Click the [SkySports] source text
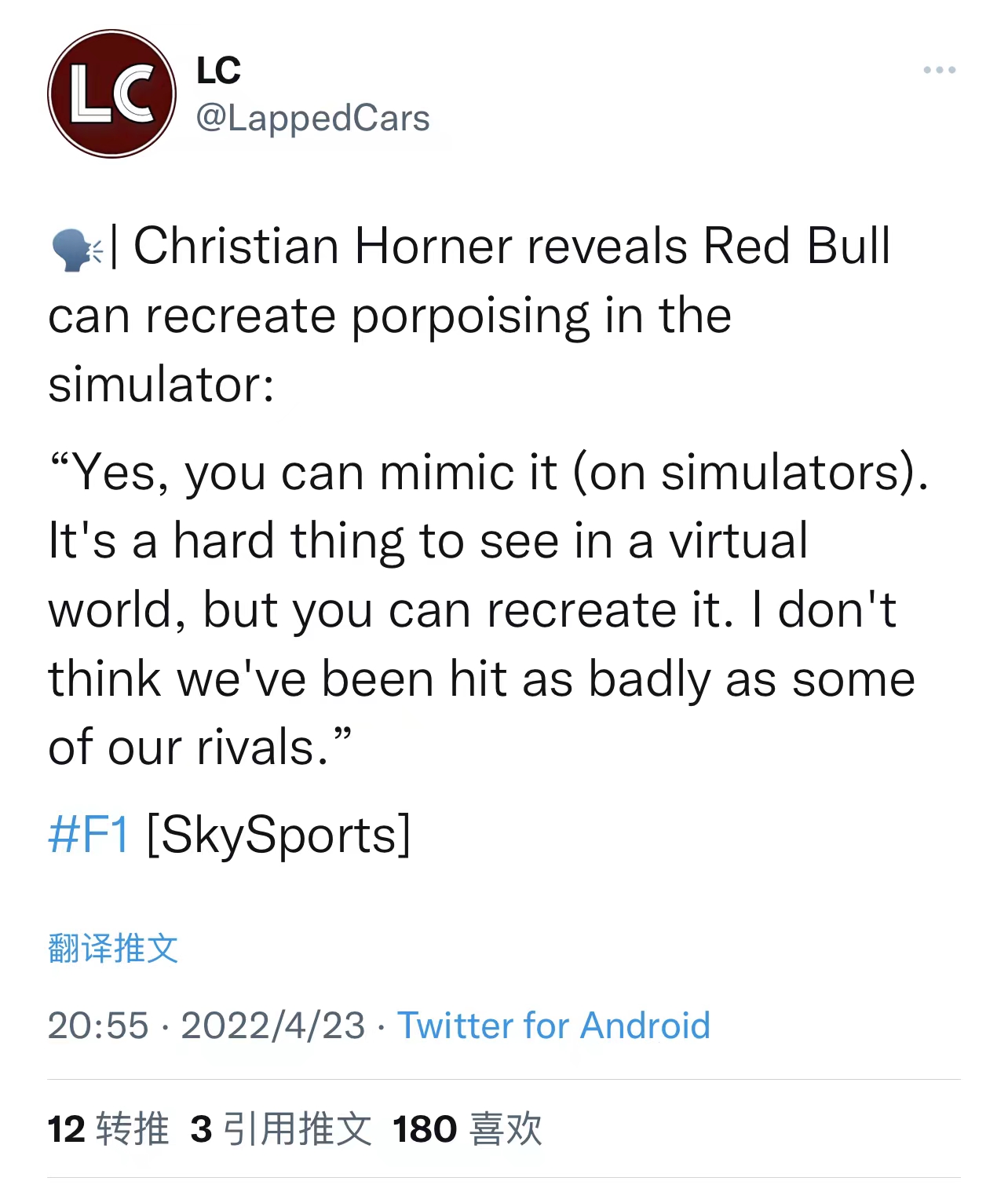Screen dimensions: 1008x1185 [x=279, y=834]
